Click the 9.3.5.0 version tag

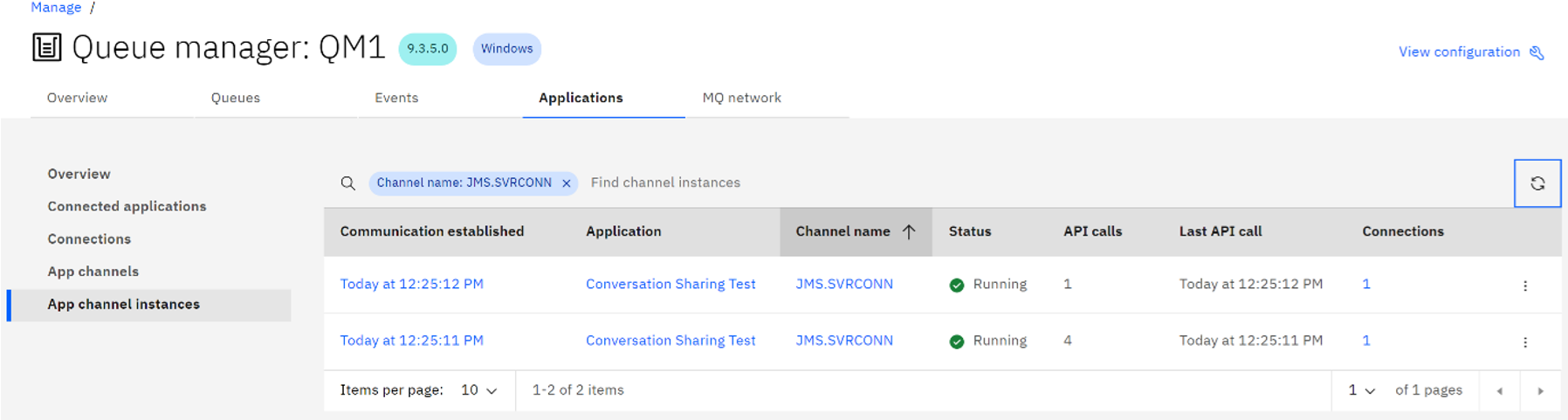coord(428,49)
